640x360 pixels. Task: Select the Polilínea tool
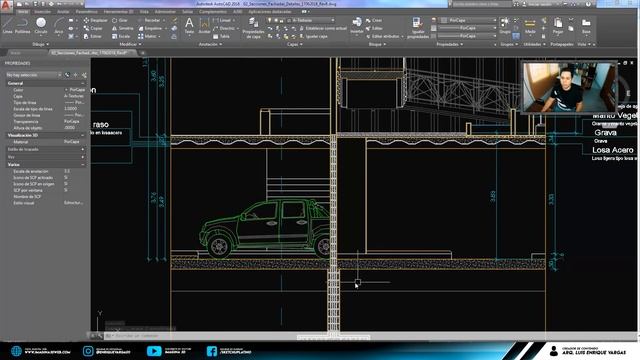pyautogui.click(x=22, y=25)
